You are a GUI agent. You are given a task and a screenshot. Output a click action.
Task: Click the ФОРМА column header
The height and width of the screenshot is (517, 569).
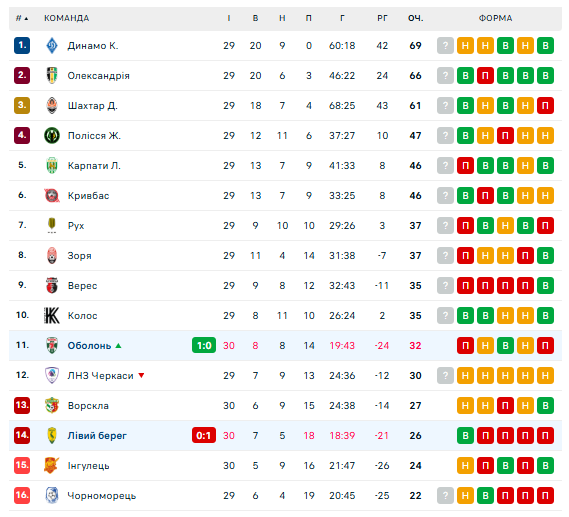[x=495, y=18]
